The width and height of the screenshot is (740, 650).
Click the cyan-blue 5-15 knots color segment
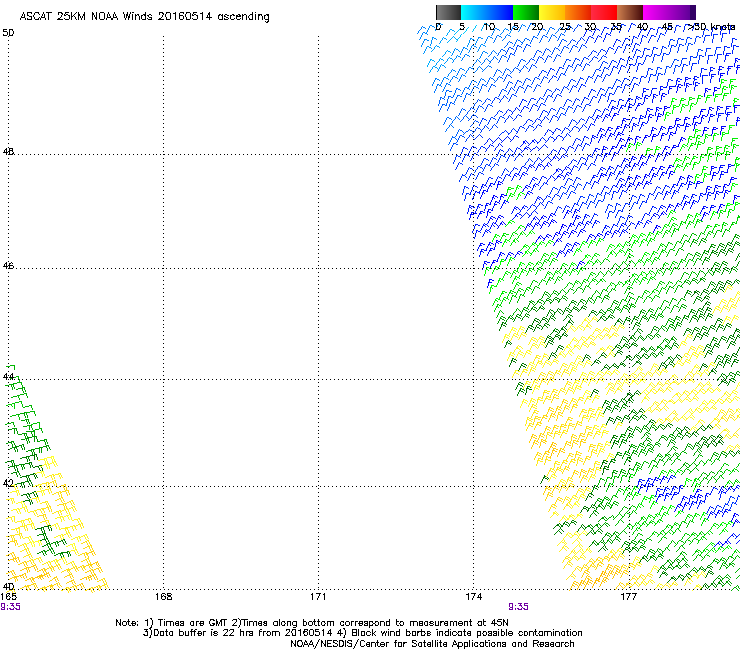(x=487, y=12)
